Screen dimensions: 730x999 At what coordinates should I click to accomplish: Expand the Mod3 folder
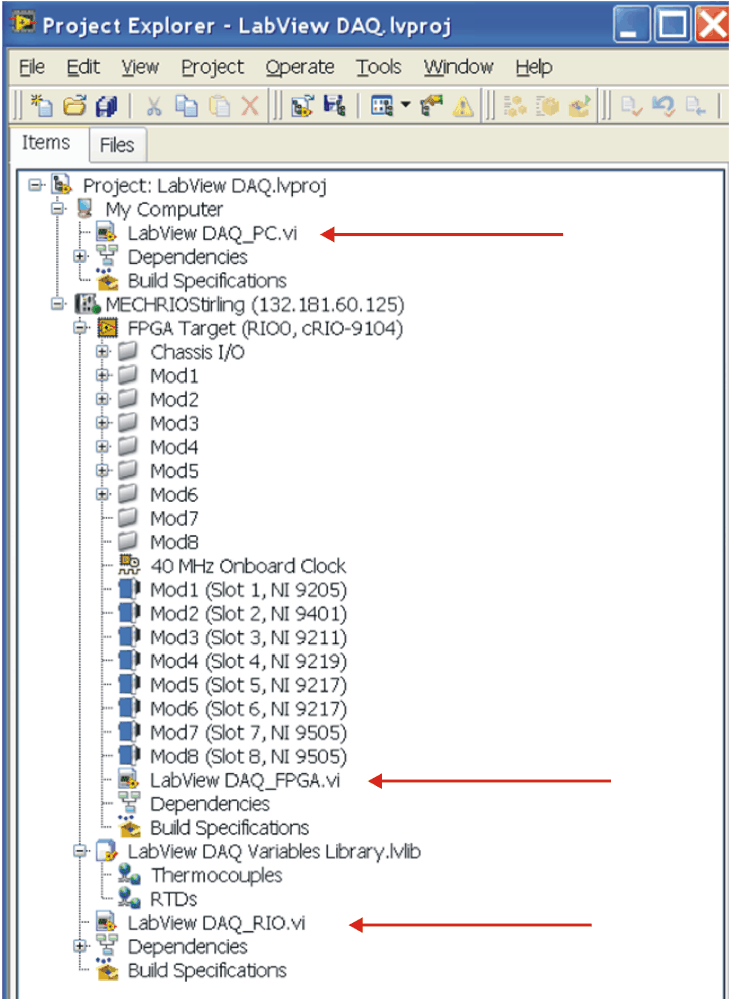[x=103, y=423]
